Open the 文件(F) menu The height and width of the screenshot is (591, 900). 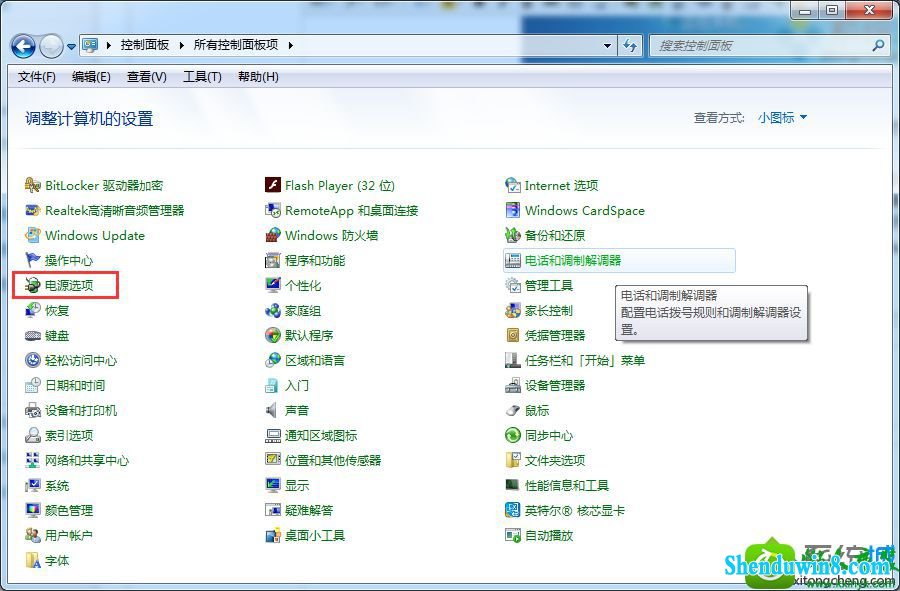(37, 77)
